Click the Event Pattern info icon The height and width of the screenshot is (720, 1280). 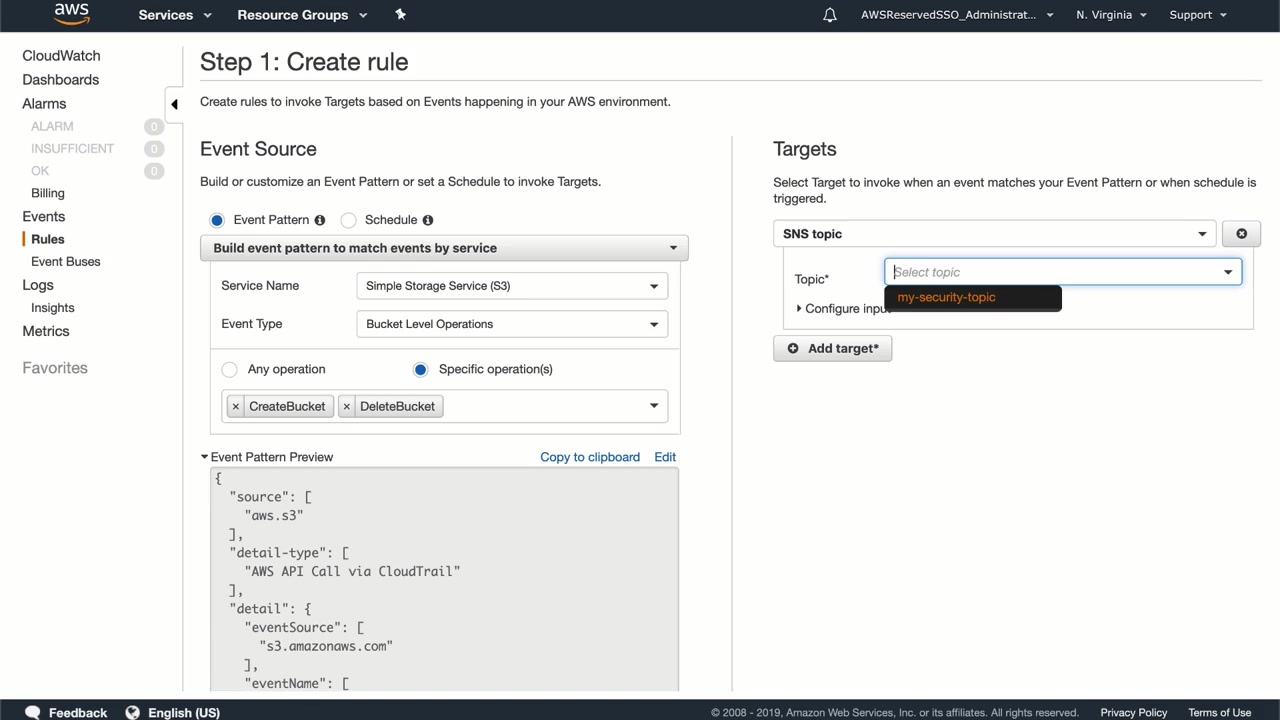(x=320, y=220)
